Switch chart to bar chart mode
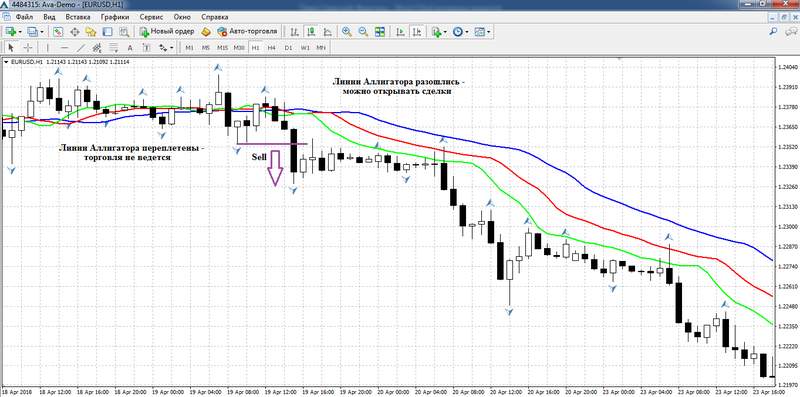The height and width of the screenshot is (397, 800). (x=294, y=32)
